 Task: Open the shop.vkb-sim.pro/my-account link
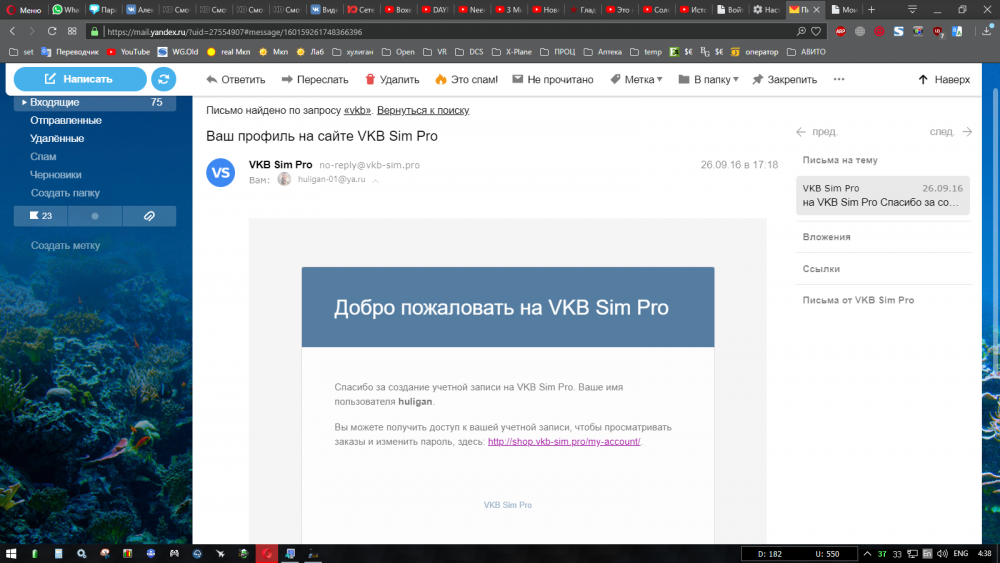(x=564, y=442)
